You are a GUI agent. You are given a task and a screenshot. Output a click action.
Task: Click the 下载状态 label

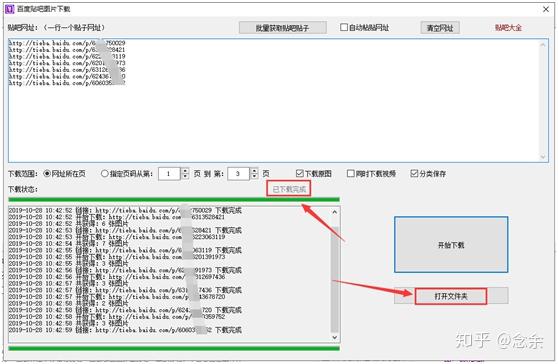pos(23,189)
